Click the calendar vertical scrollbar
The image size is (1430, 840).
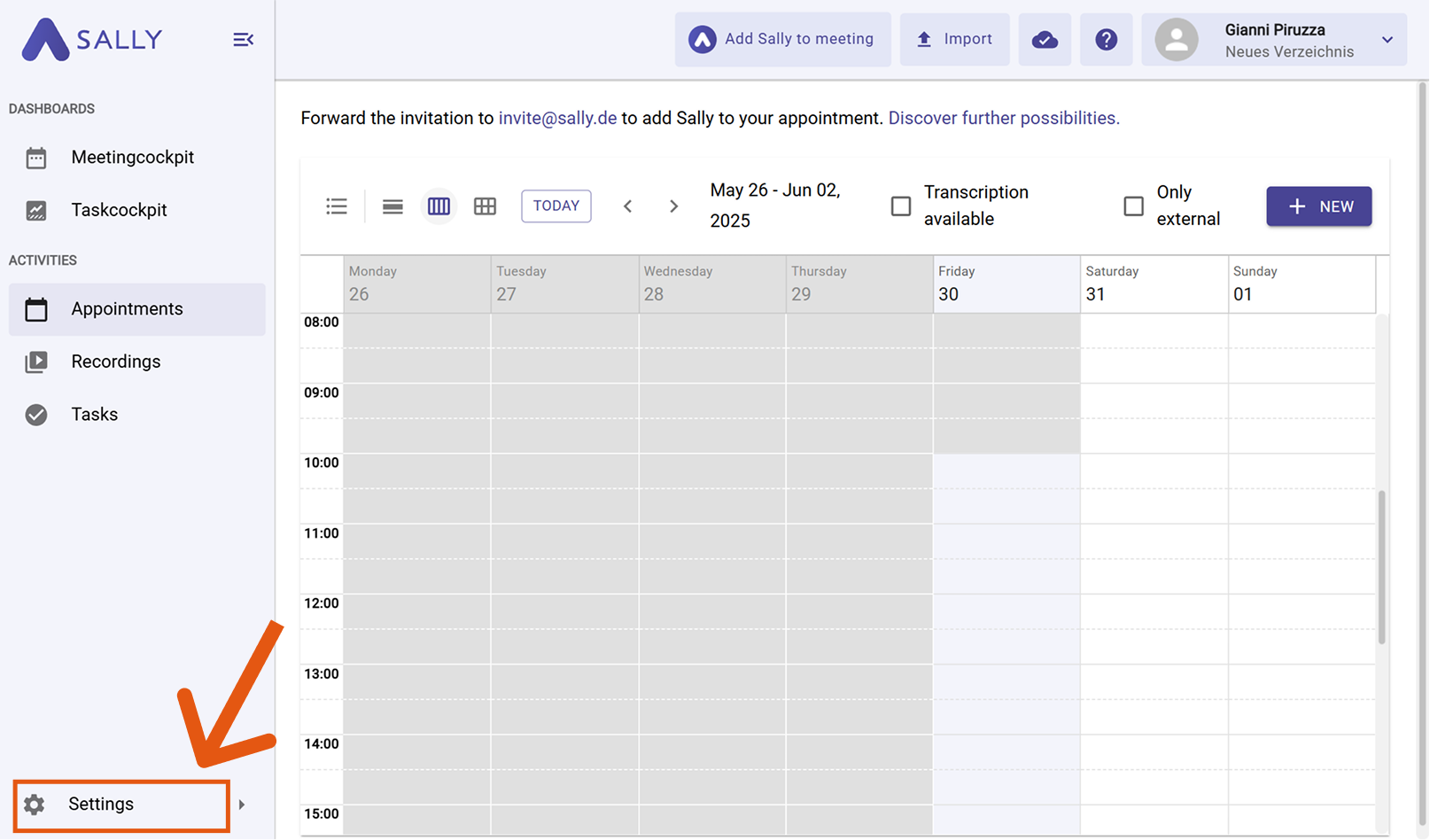point(1381,567)
